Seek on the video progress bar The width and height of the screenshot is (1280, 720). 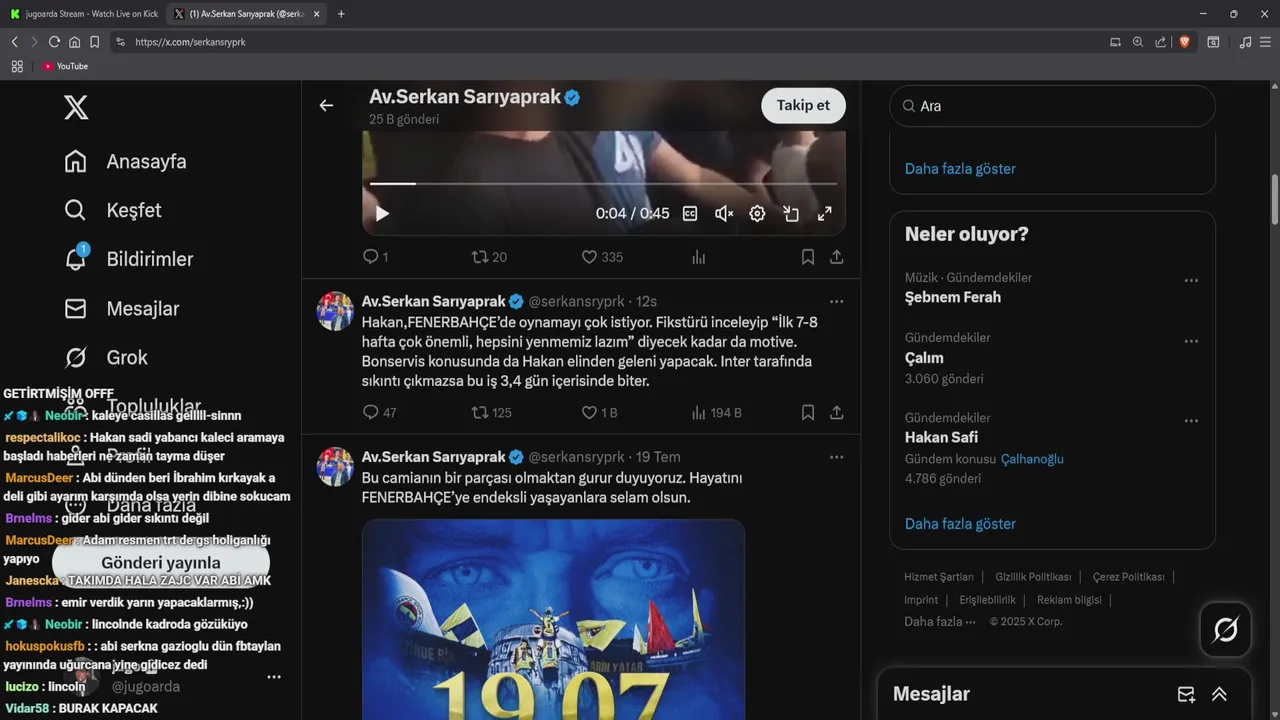pyautogui.click(x=603, y=184)
